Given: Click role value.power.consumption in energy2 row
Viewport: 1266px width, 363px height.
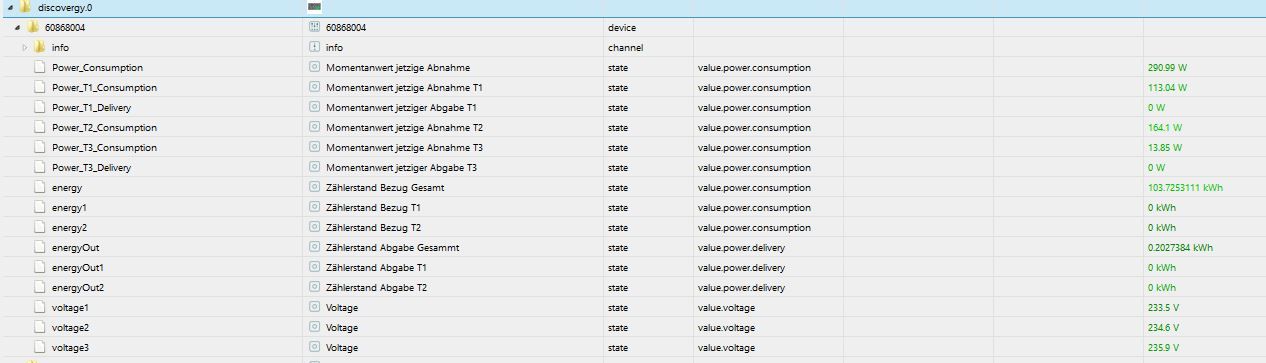Looking at the screenshot, I should [754, 227].
